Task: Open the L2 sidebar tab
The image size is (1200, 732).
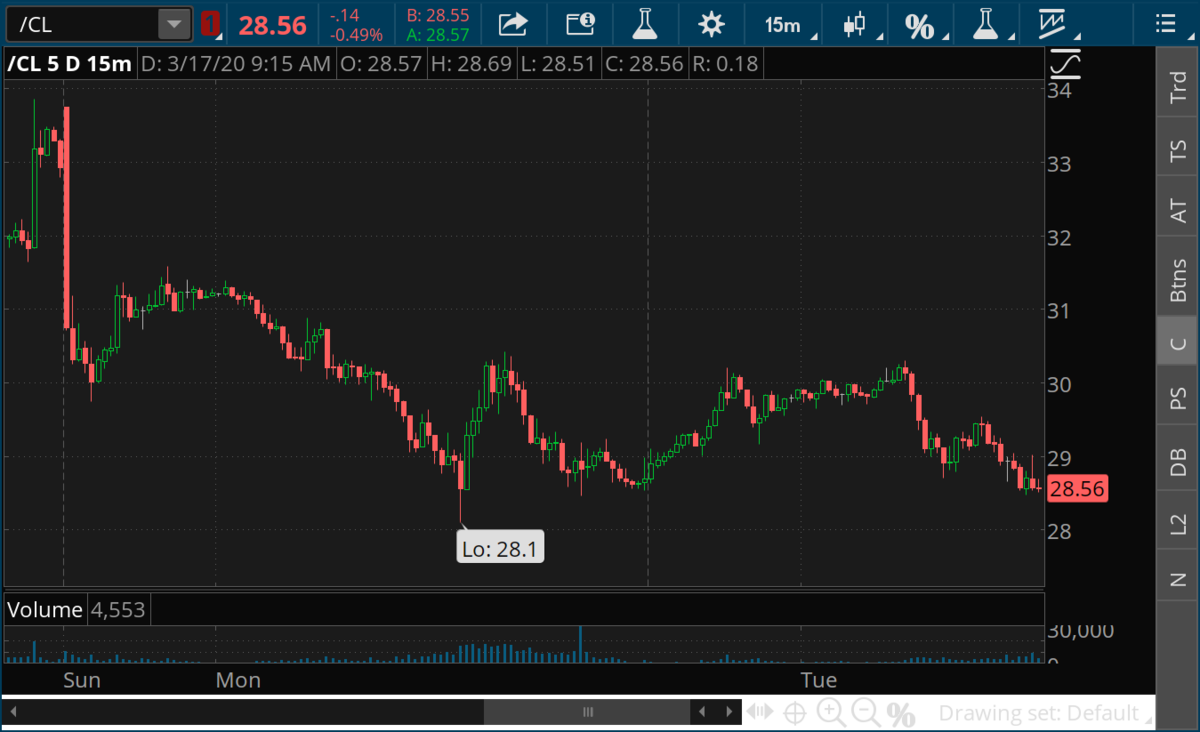Action: click(x=1178, y=522)
